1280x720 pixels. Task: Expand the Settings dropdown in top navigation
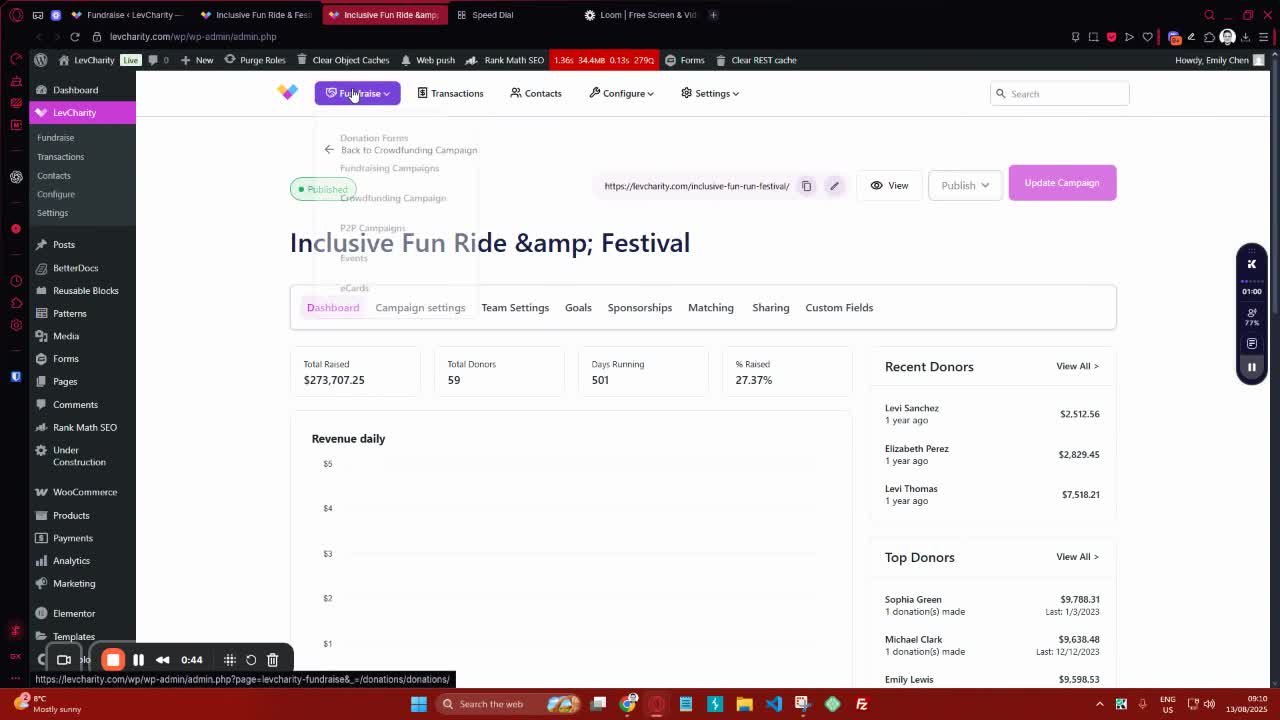tap(710, 93)
